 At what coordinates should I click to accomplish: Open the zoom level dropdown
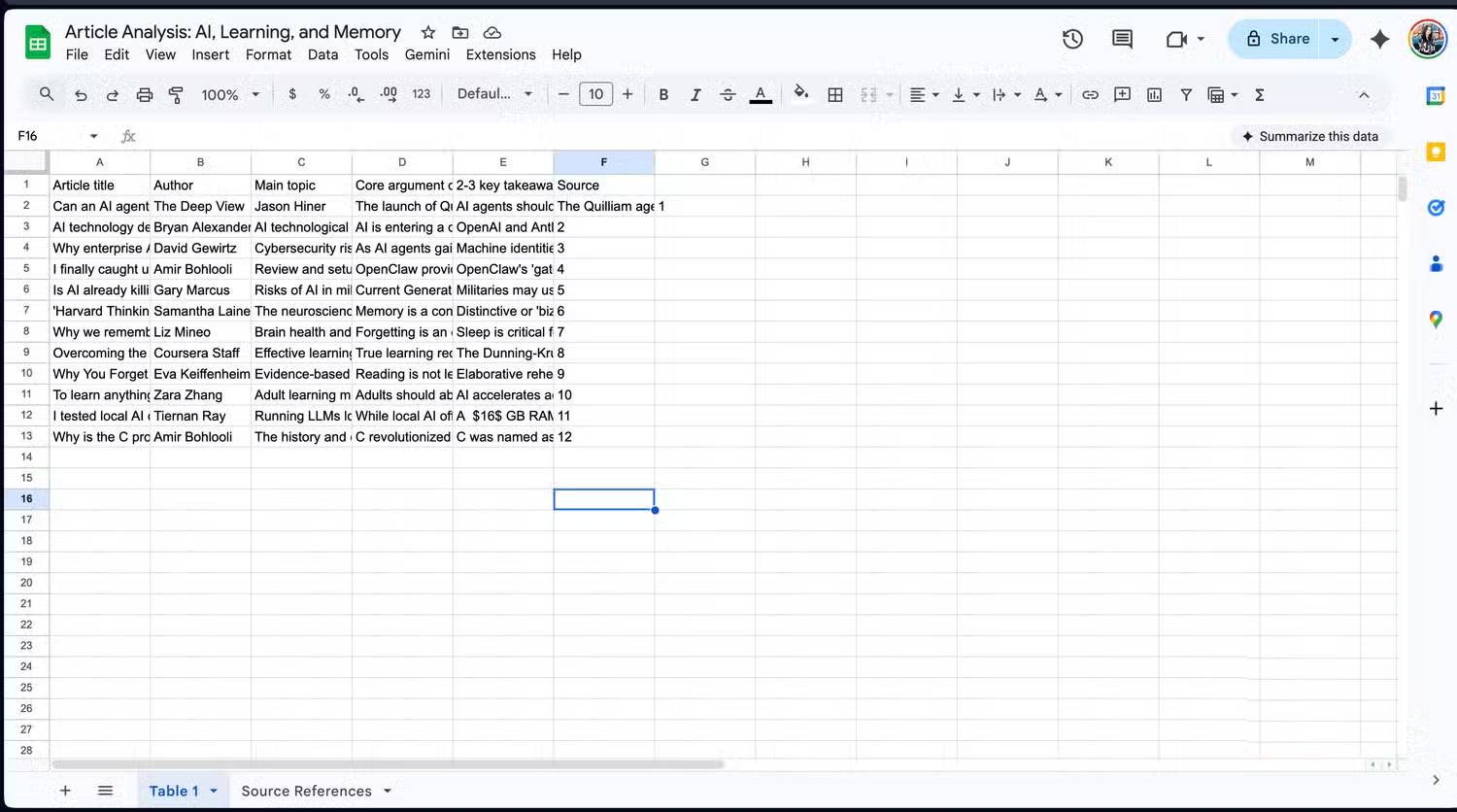(230, 94)
